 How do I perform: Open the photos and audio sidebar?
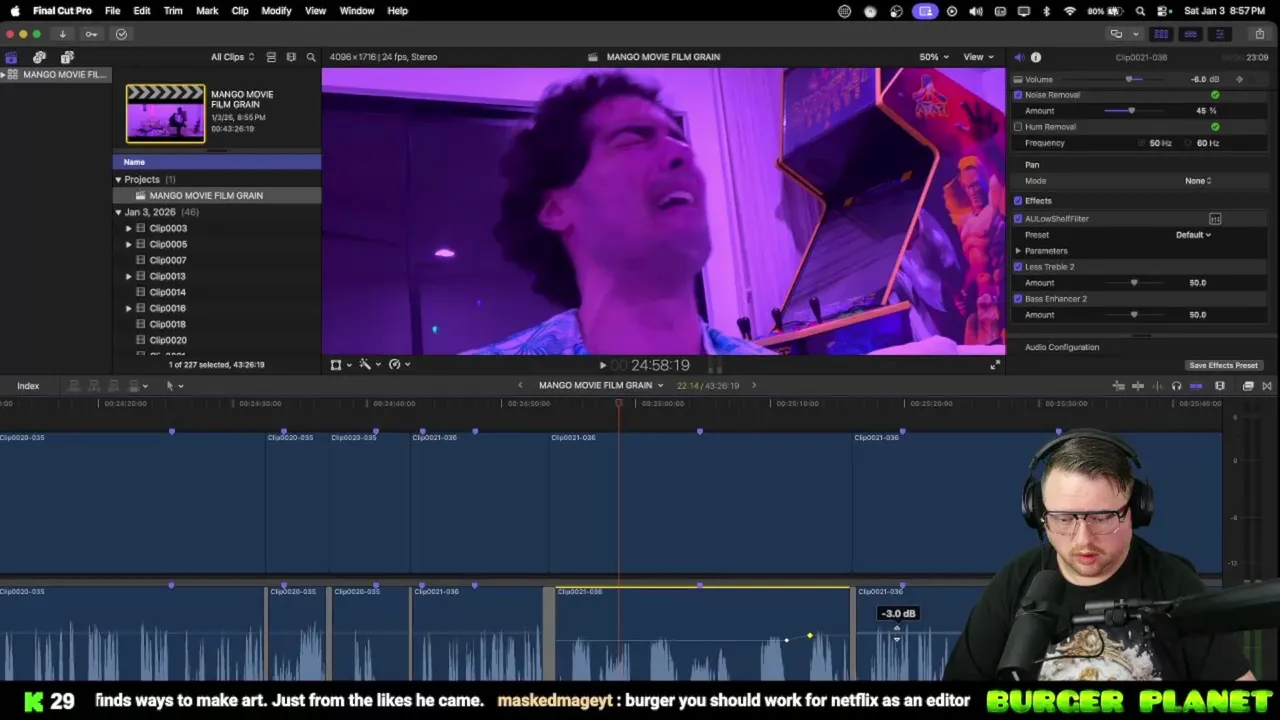[x=39, y=57]
